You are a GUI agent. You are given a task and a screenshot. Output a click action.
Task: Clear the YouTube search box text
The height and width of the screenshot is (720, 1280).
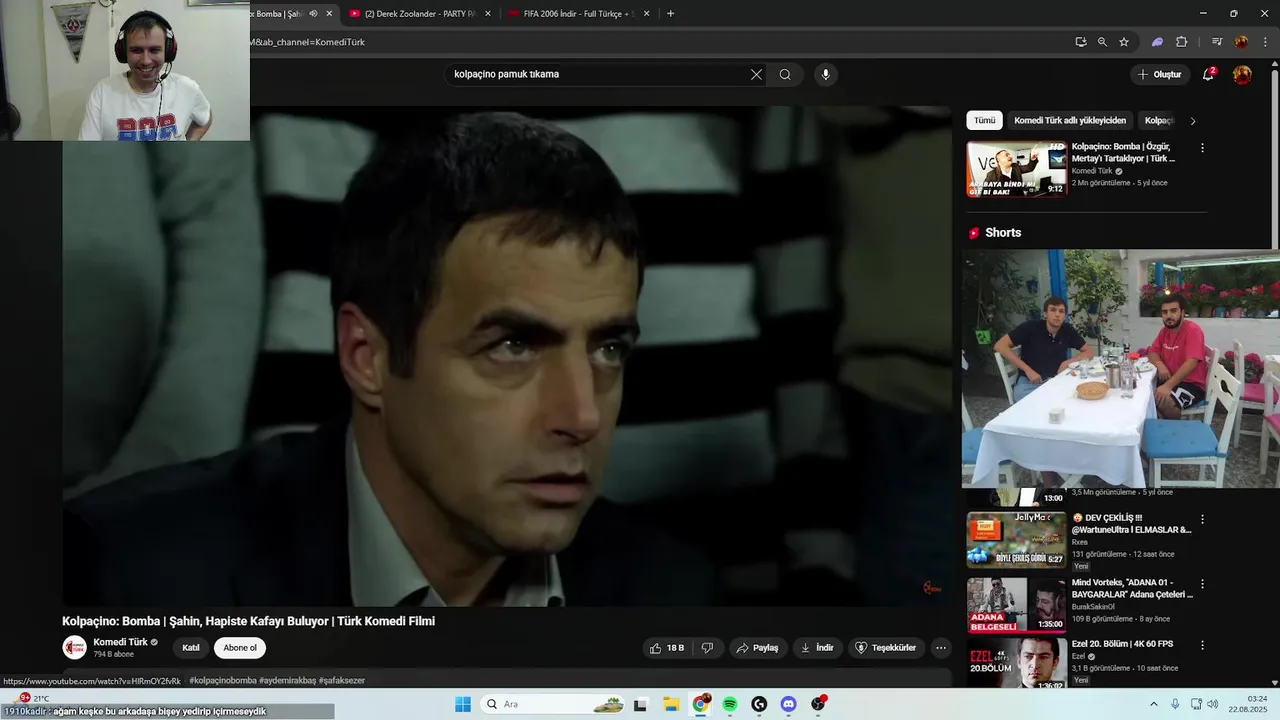[x=756, y=74]
